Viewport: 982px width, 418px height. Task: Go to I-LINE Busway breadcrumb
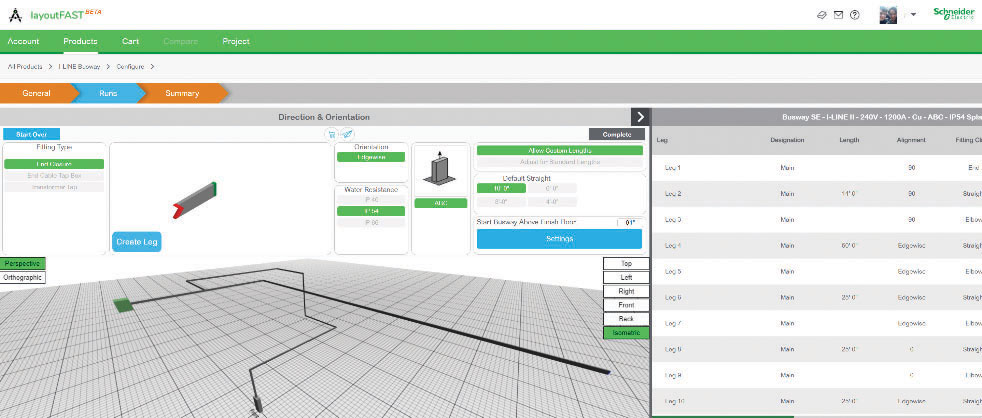pos(79,66)
